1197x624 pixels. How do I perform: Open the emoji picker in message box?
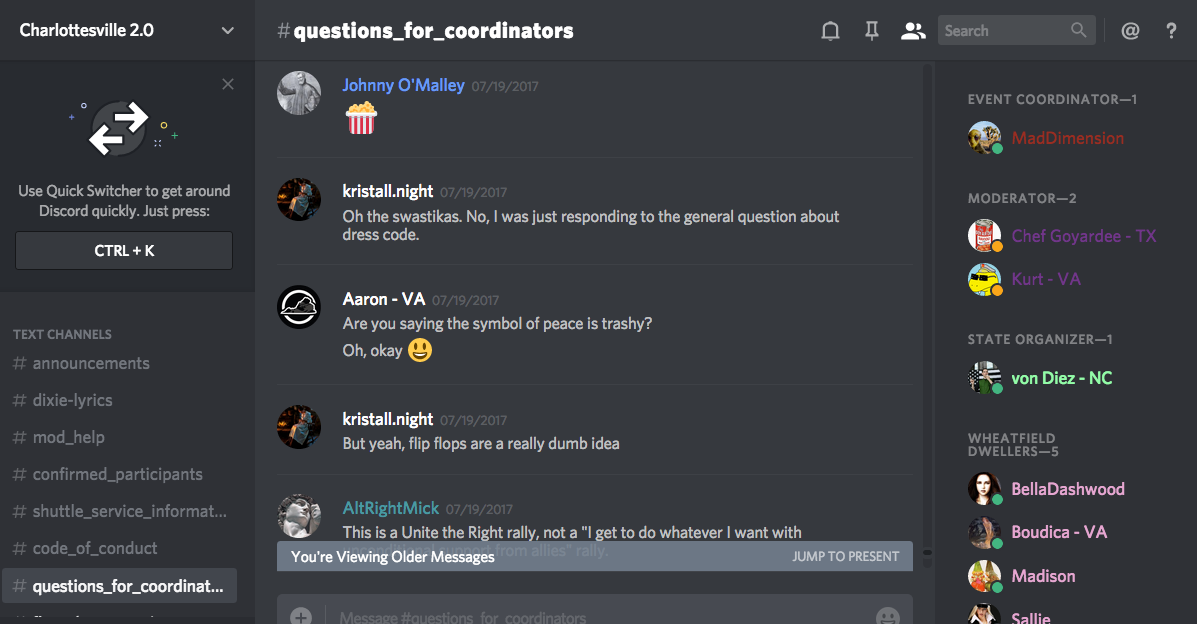886,616
